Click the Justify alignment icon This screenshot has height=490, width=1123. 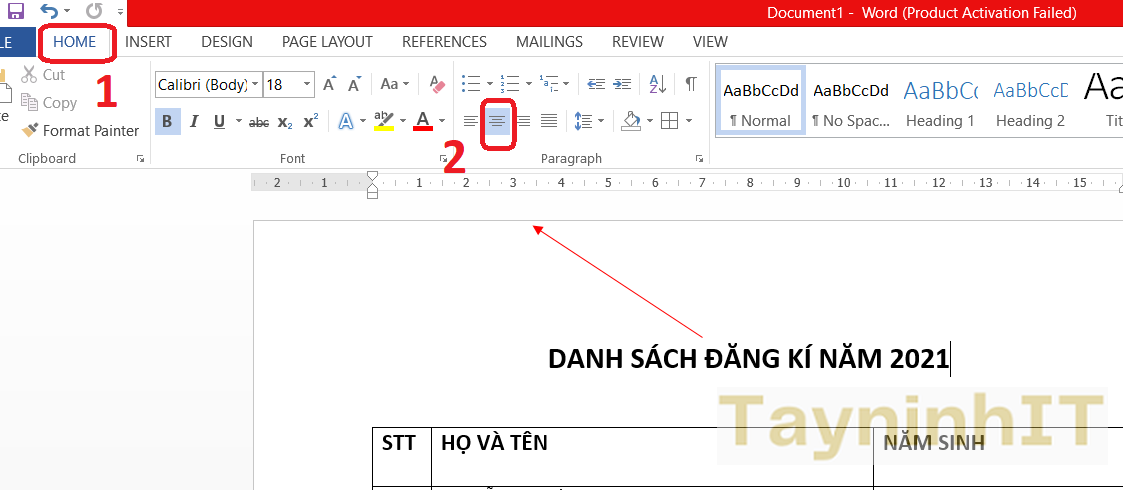tap(549, 121)
